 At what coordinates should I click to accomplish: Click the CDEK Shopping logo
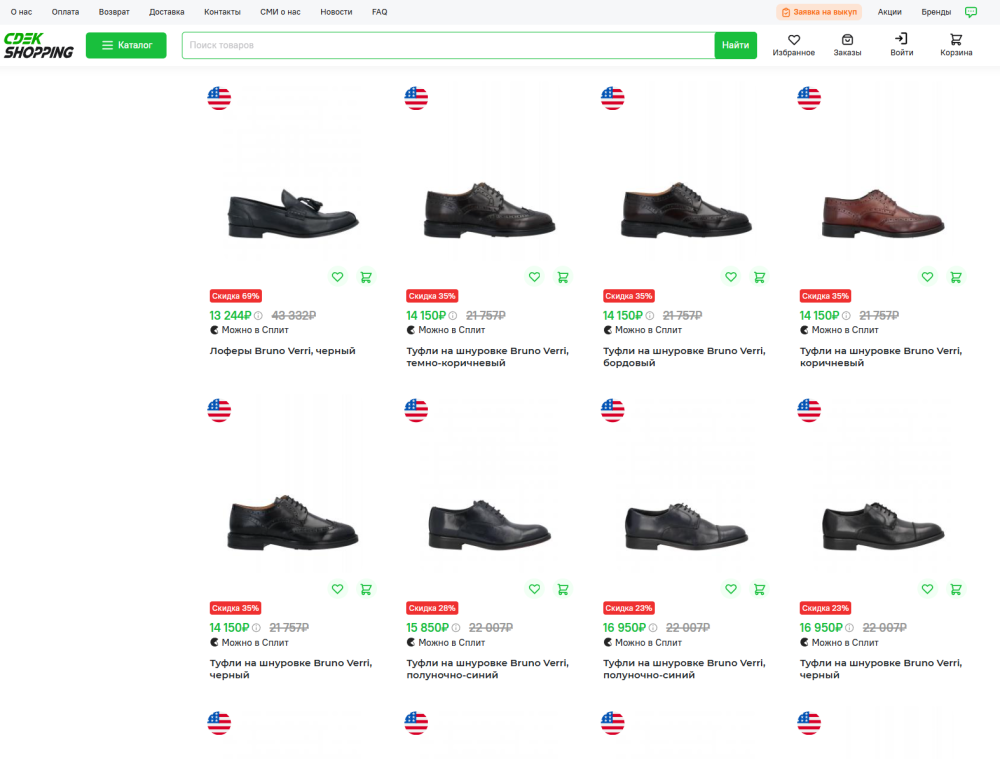point(38,45)
